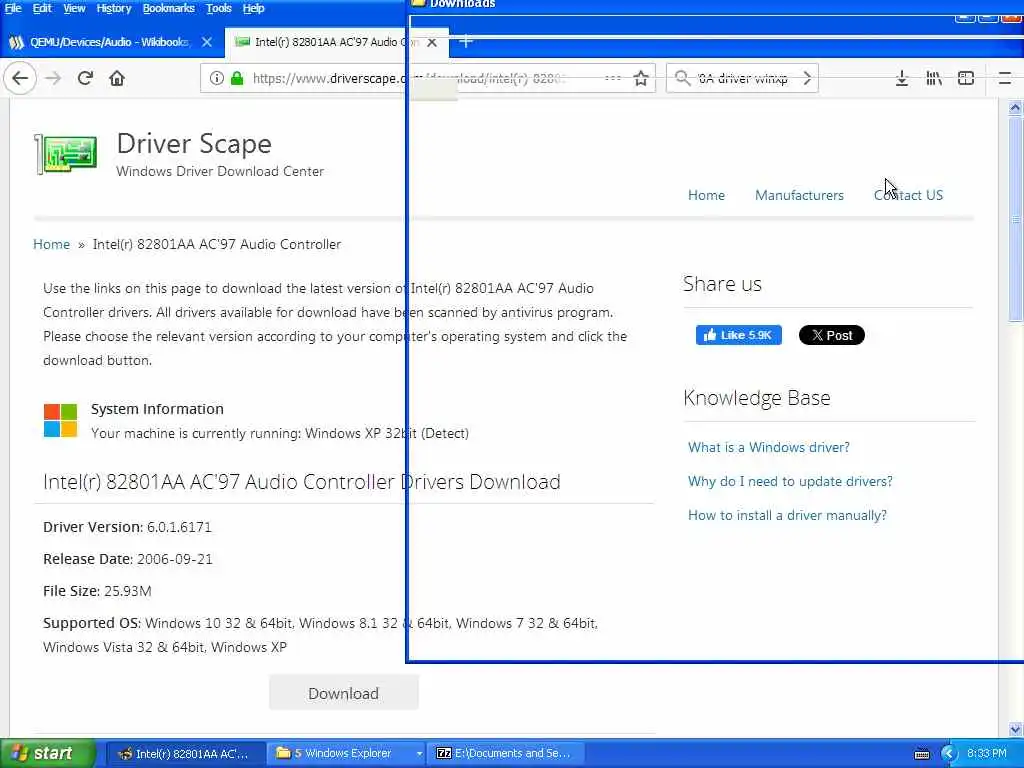Click the 8:33 PM clock
Image resolution: width=1024 pixels, height=768 pixels.
click(987, 753)
